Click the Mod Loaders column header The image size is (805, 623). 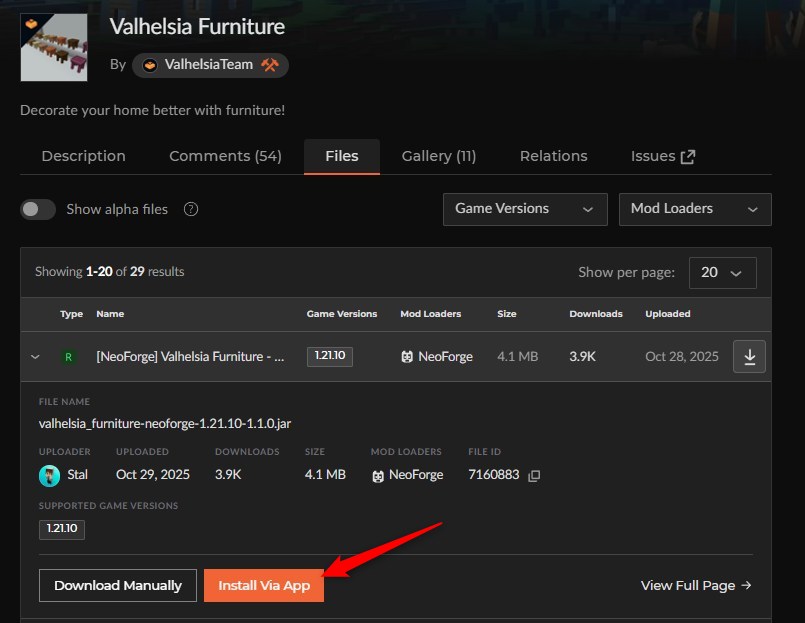(431, 314)
